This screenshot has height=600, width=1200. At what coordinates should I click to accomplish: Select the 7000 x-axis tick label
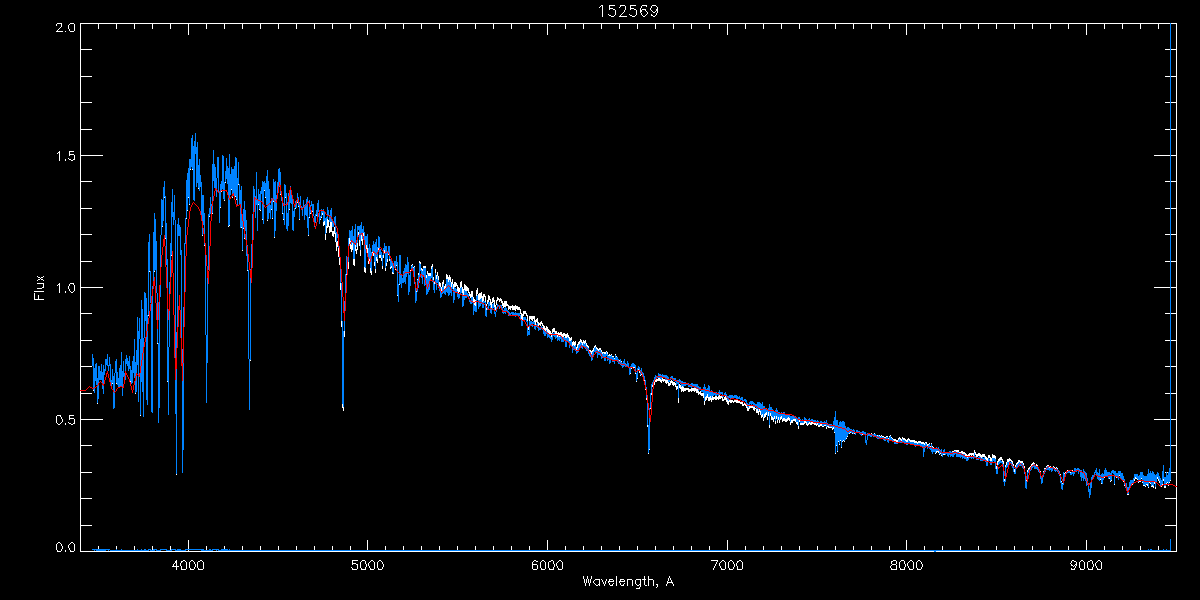pos(727,564)
